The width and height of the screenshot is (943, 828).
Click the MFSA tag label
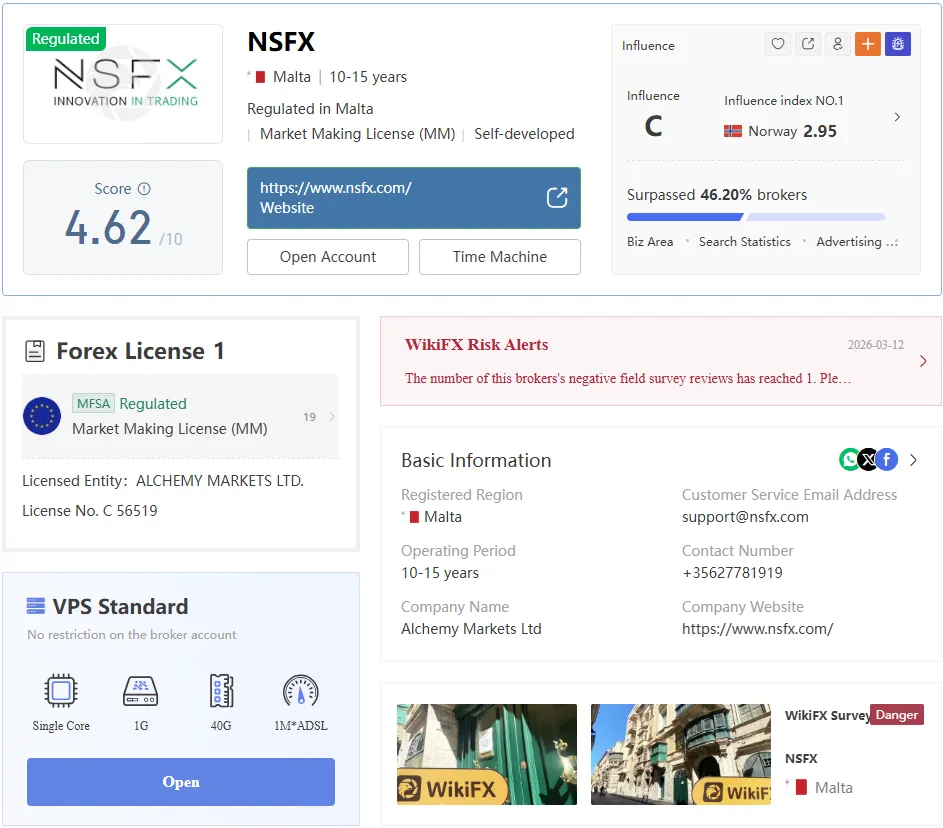(x=93, y=403)
